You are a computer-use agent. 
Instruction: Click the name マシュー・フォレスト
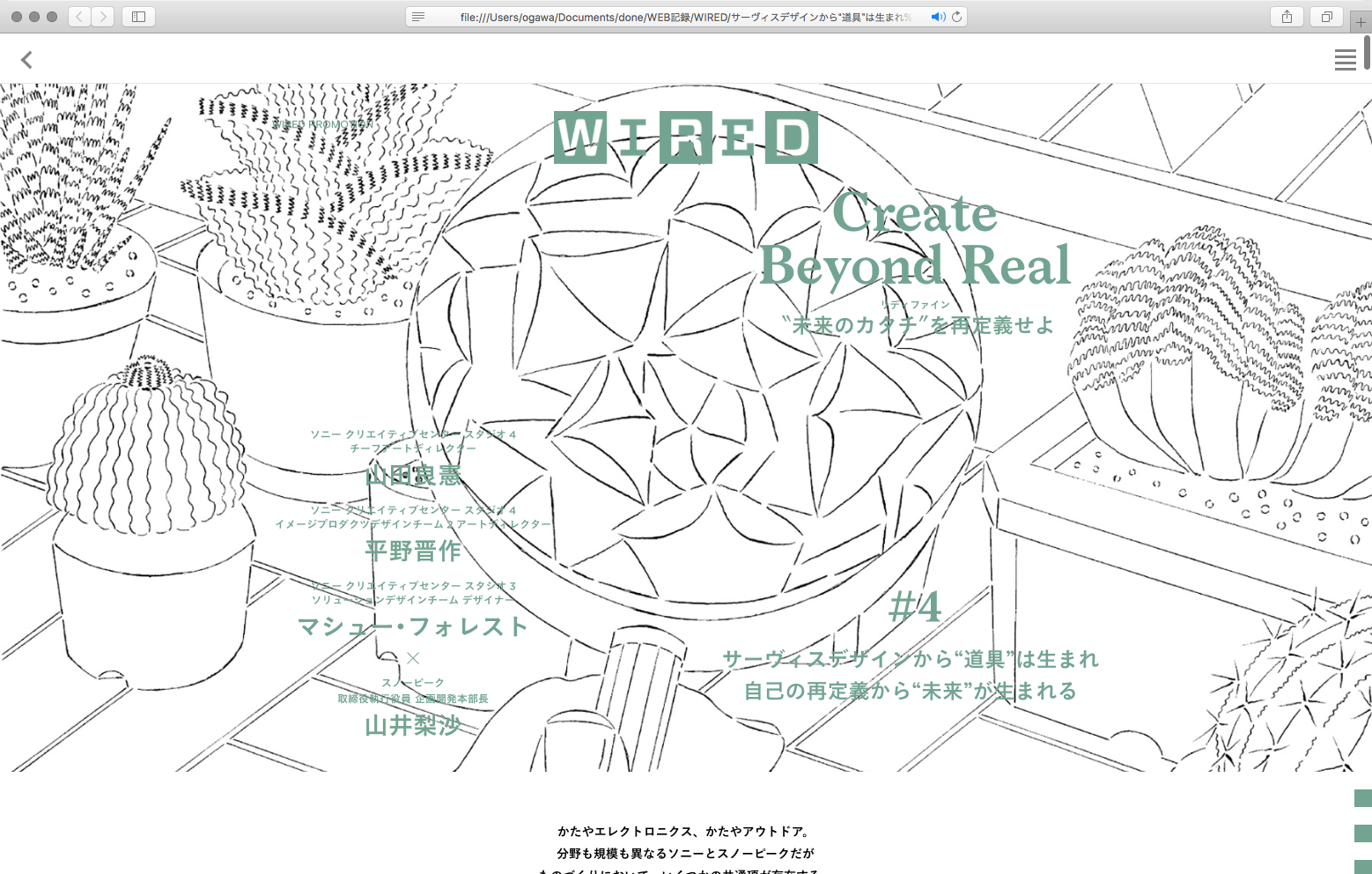coord(413,626)
